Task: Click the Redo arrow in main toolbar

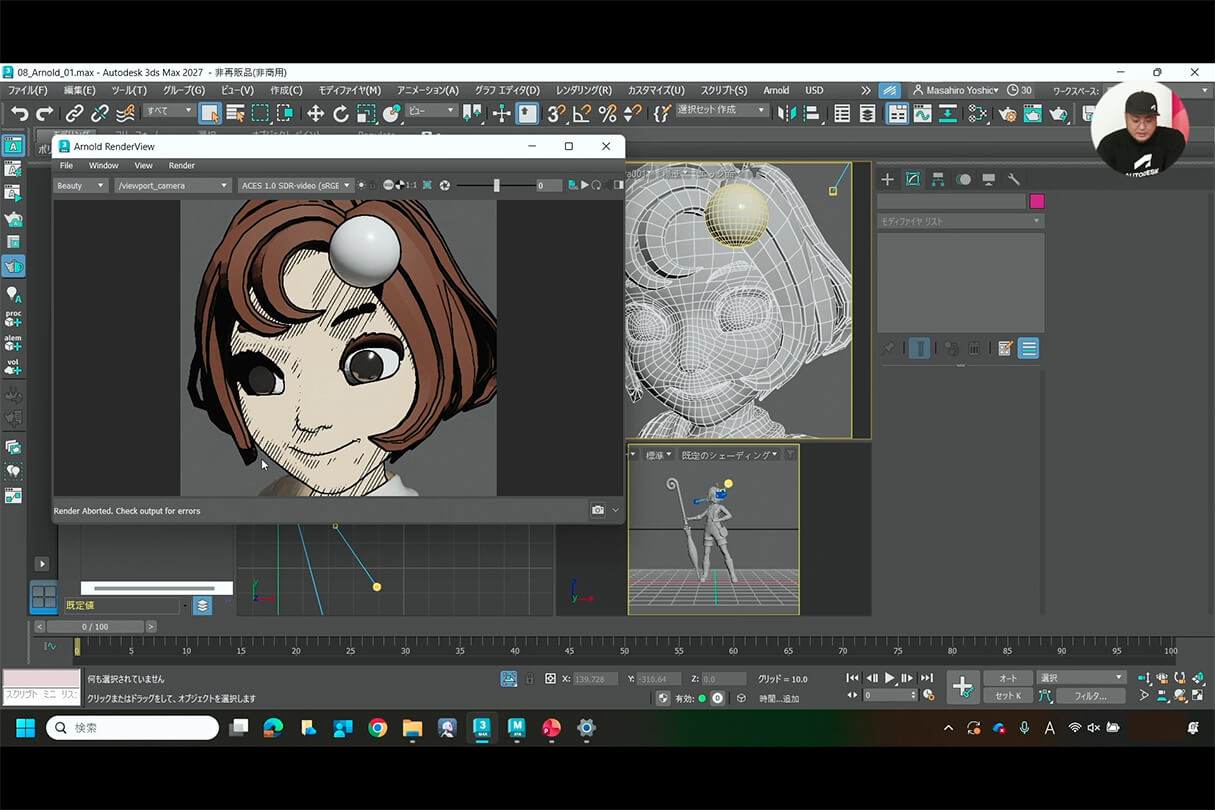Action: pos(46,114)
